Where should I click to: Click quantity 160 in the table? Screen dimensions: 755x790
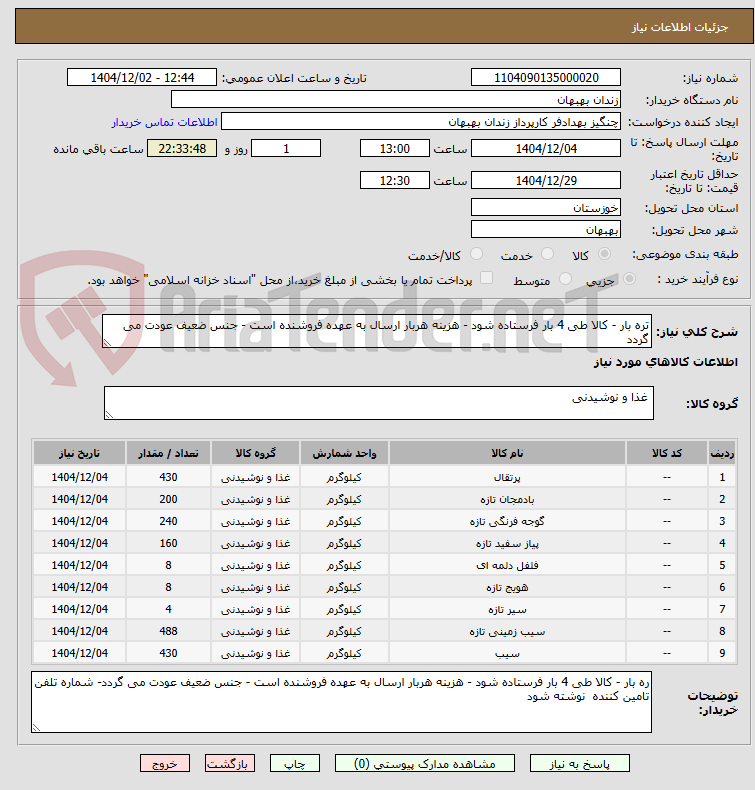click(x=168, y=543)
